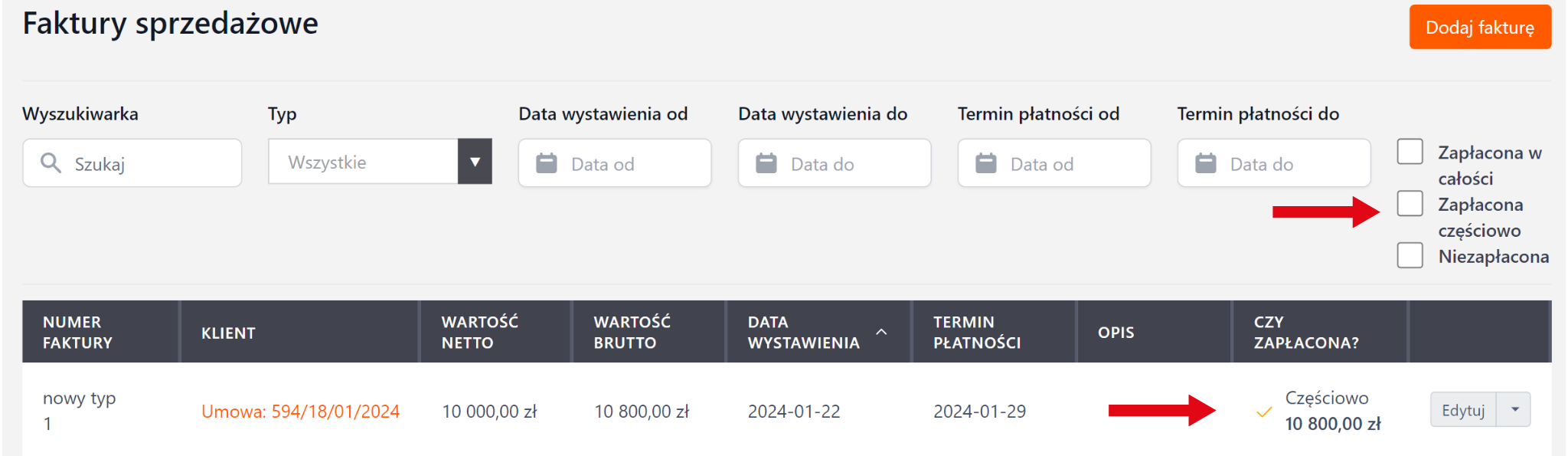
Task: Click calendar icon in issue date from field
Action: (547, 163)
